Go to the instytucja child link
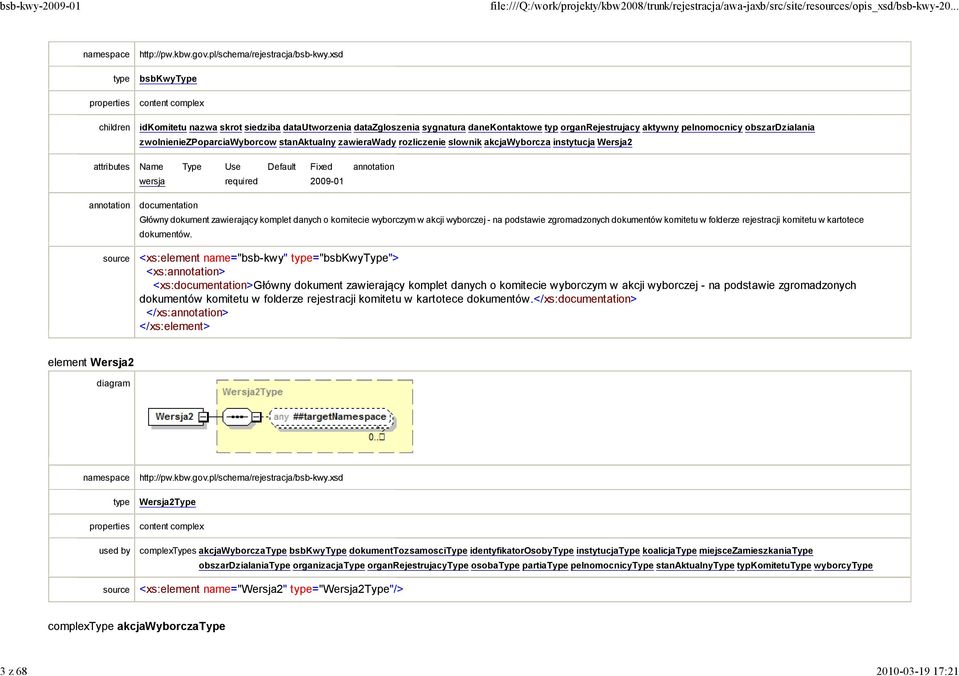Viewport: 959px width, 676px height. 574,142
